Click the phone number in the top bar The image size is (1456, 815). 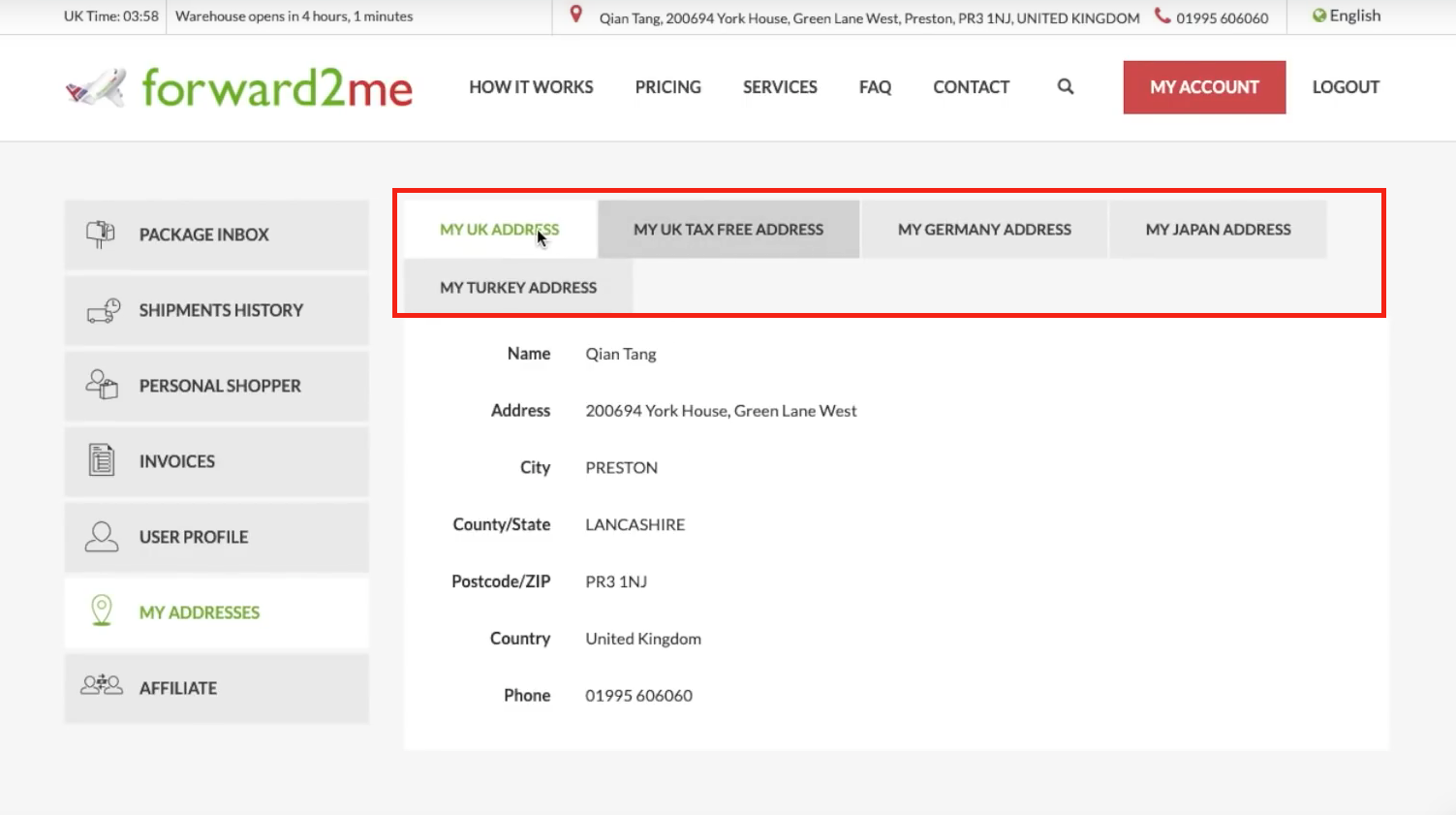pos(1222,18)
